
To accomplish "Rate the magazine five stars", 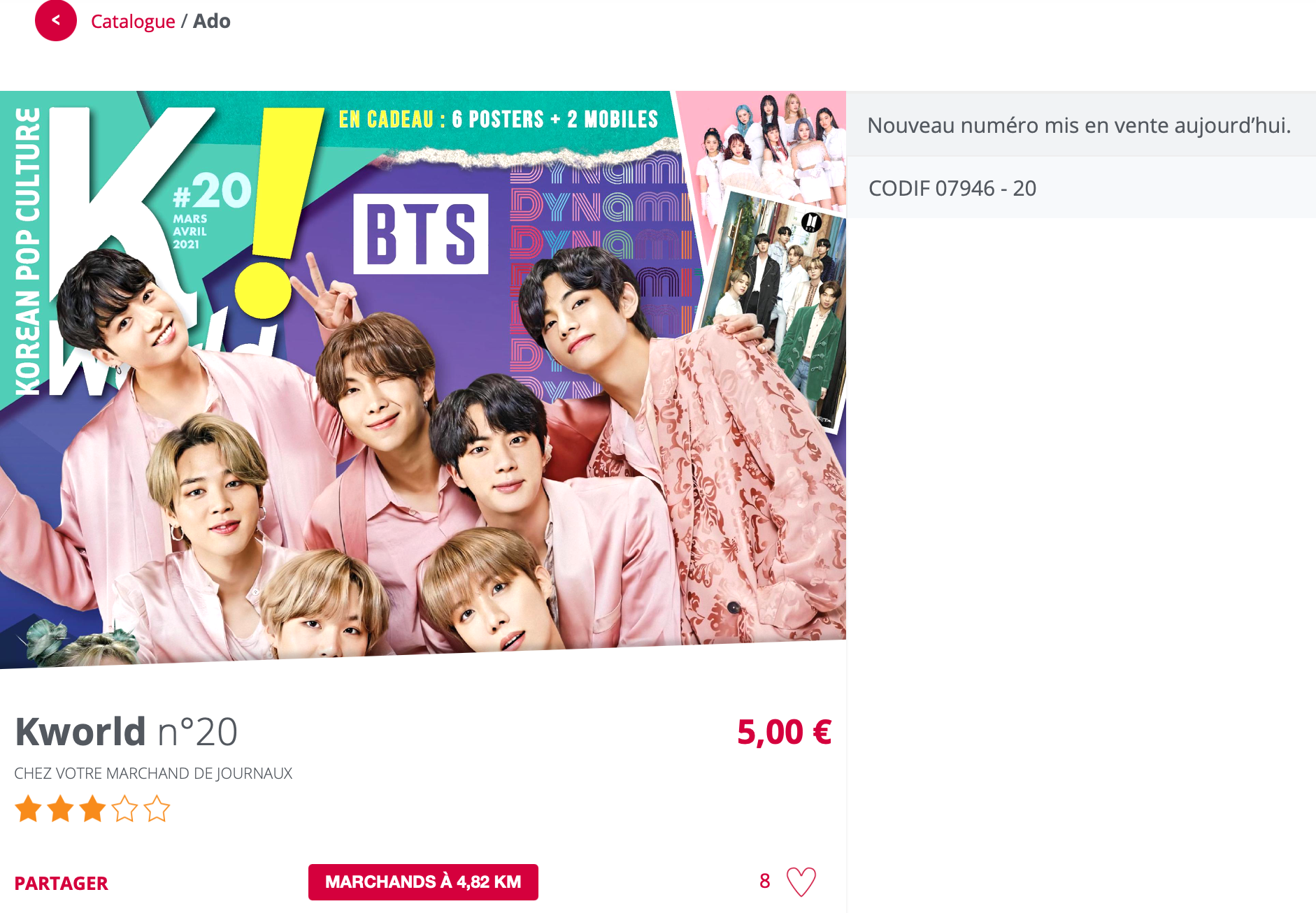I will [x=157, y=809].
